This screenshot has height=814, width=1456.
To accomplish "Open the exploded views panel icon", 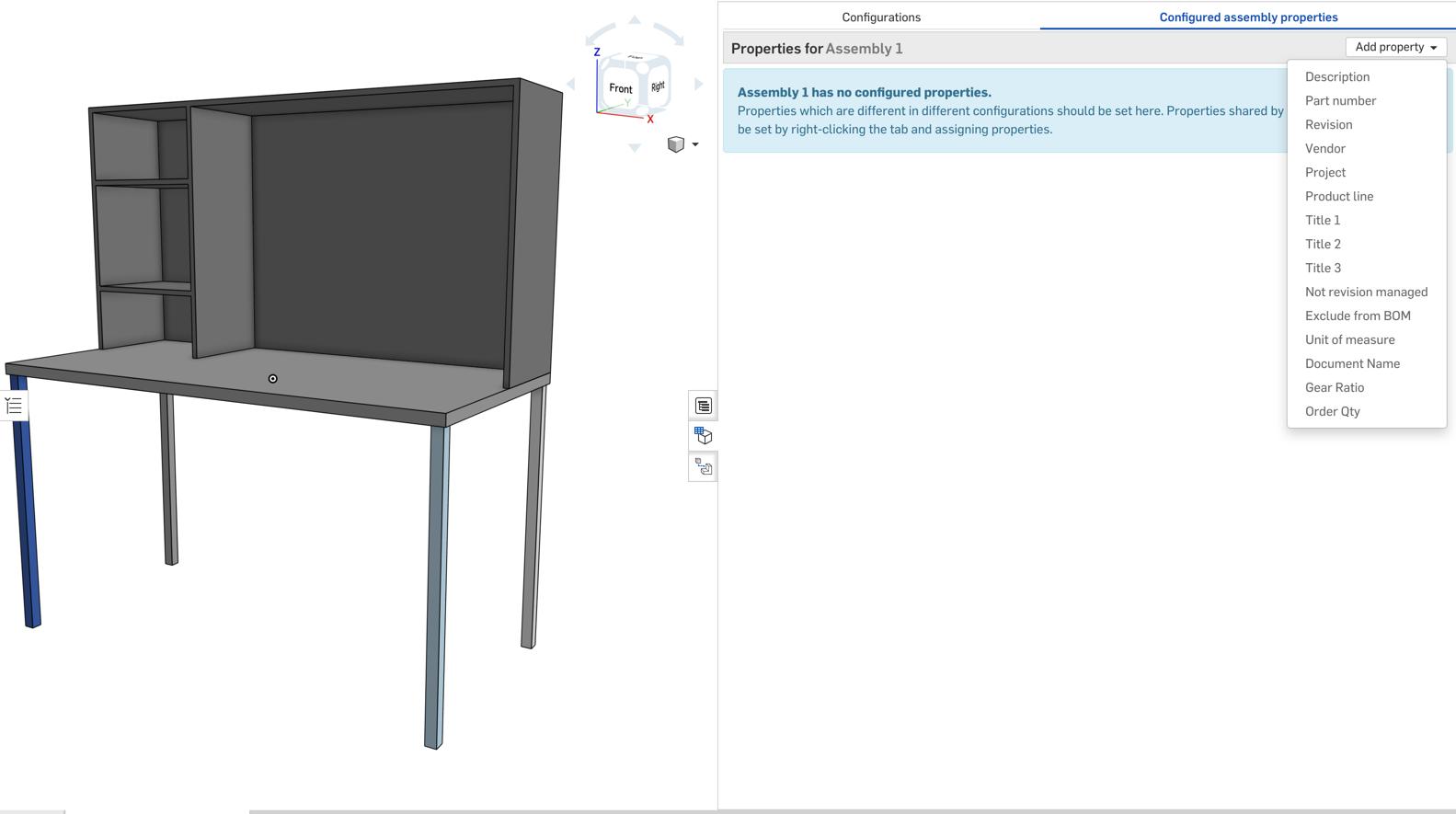I will pos(703,467).
